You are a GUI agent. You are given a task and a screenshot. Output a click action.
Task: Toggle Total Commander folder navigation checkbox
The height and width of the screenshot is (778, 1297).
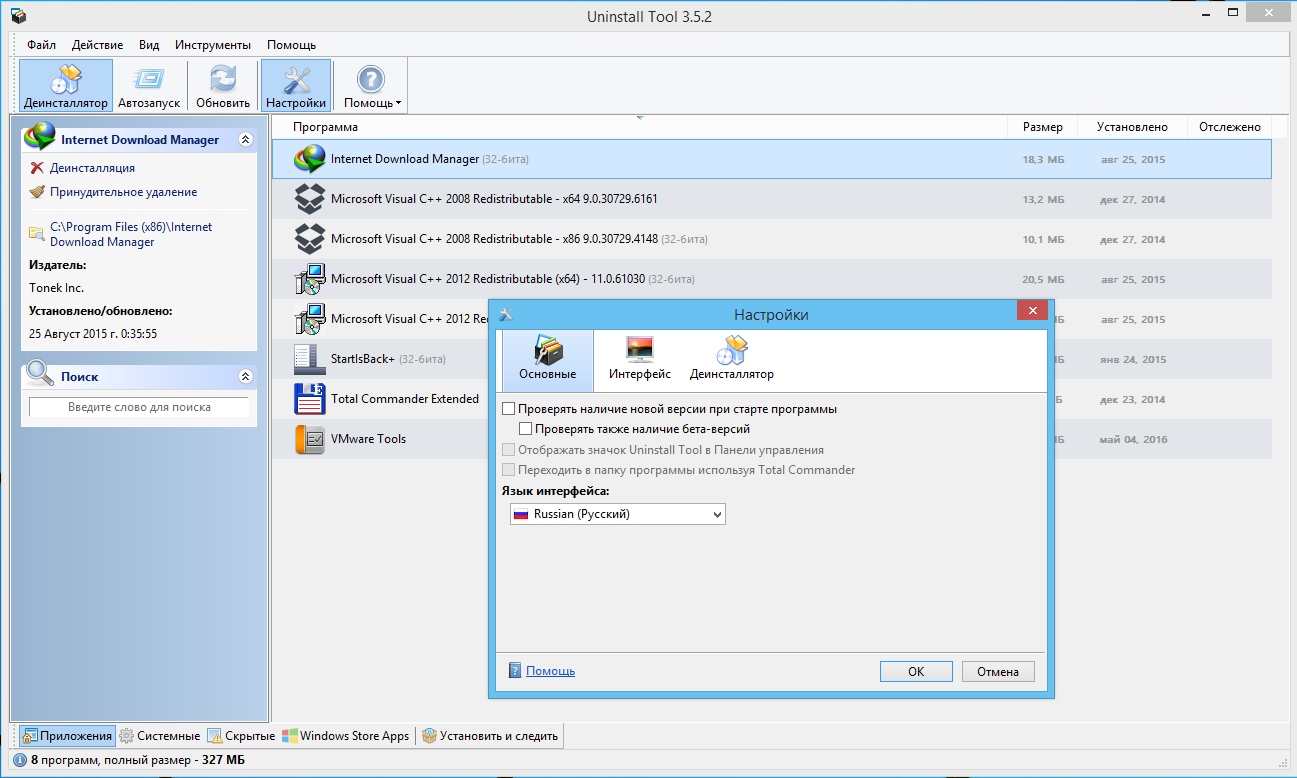[509, 470]
